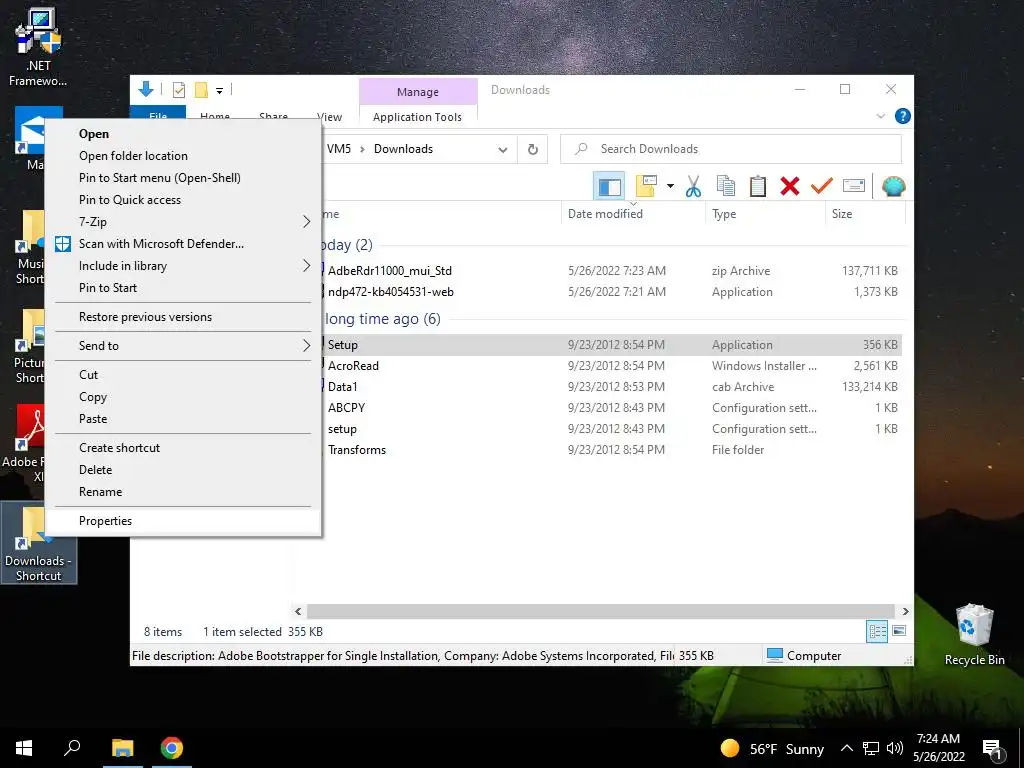The height and width of the screenshot is (768, 1024).
Task: Select the ndp472-kb4054531-web file
Action: point(391,292)
